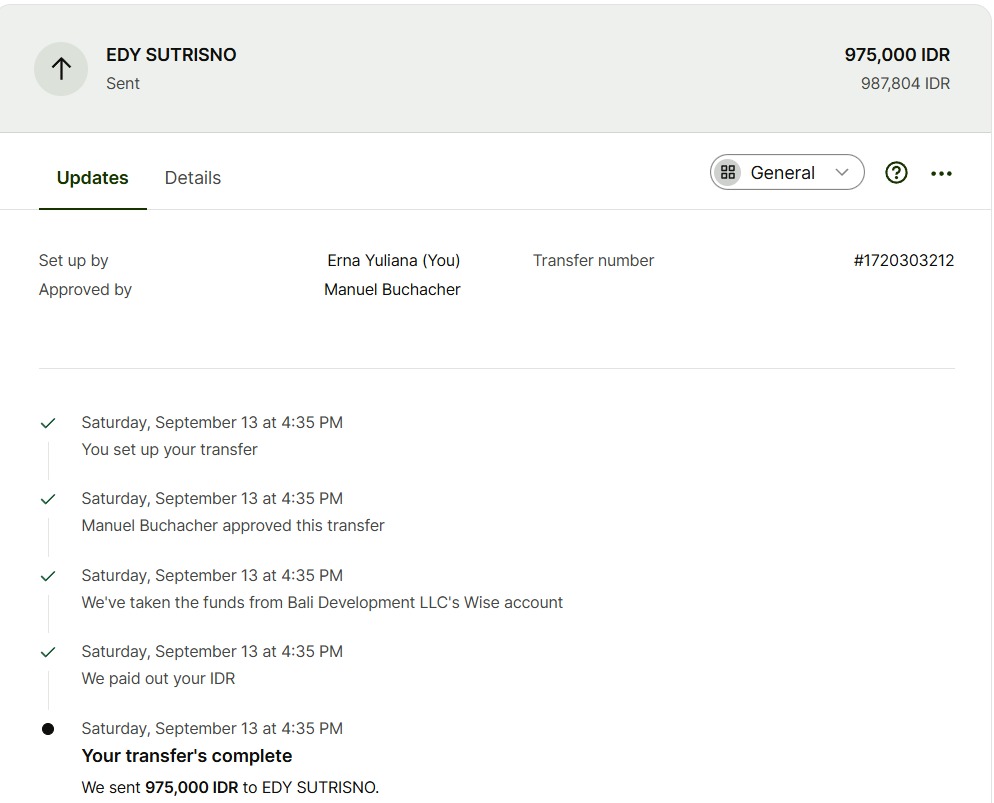Image resolution: width=994 pixels, height=803 pixels.
Task: Open the three-dot more options menu
Action: (941, 173)
